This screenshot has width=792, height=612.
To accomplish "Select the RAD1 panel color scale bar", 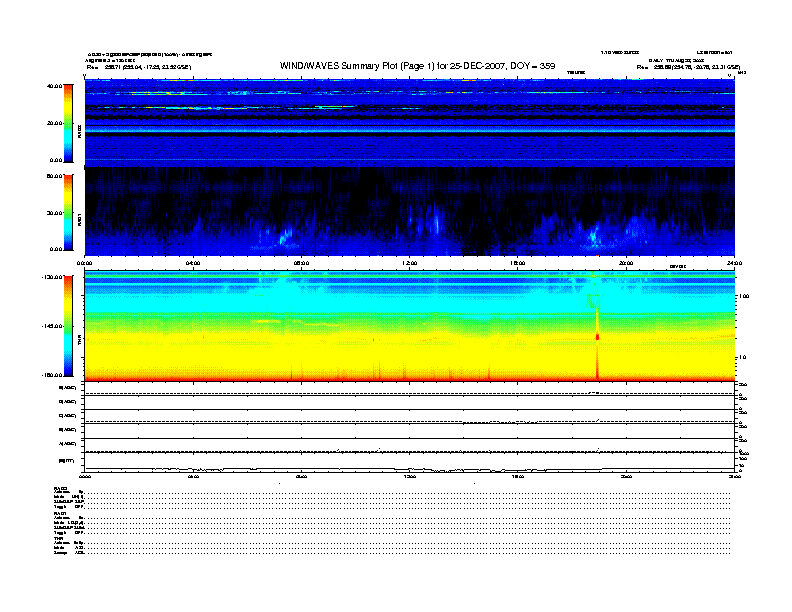I will tap(68, 212).
